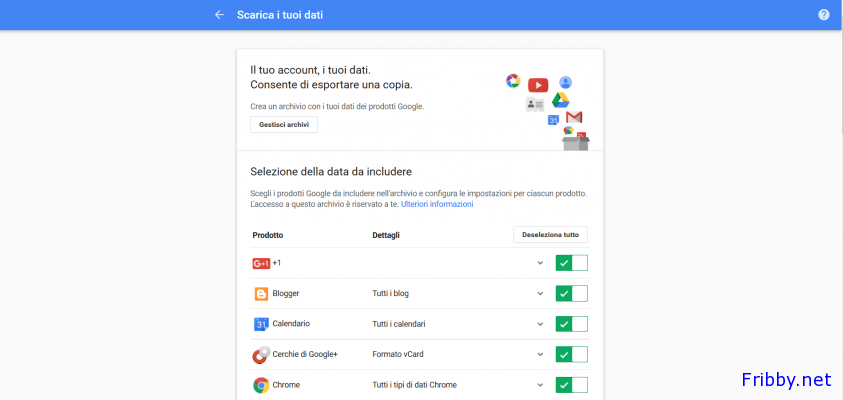Screen dimensions: 843x400
Task: Expand the Chrome data types chevron
Action: tap(540, 385)
